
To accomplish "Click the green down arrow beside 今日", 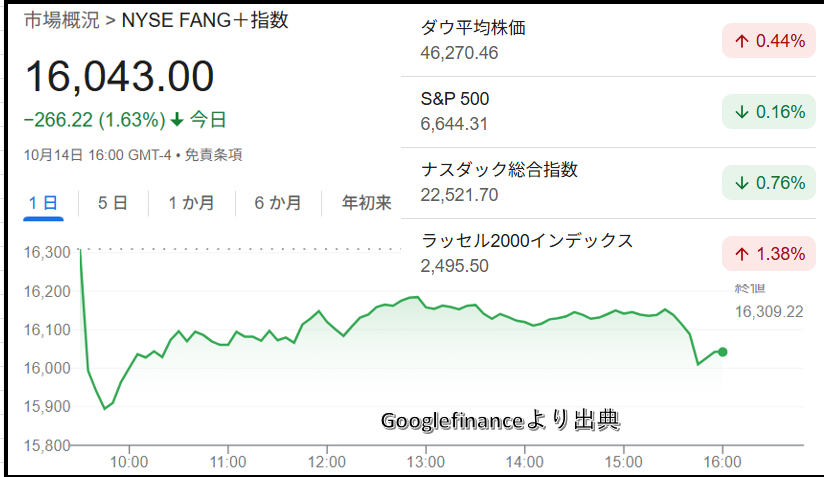I will pos(177,120).
